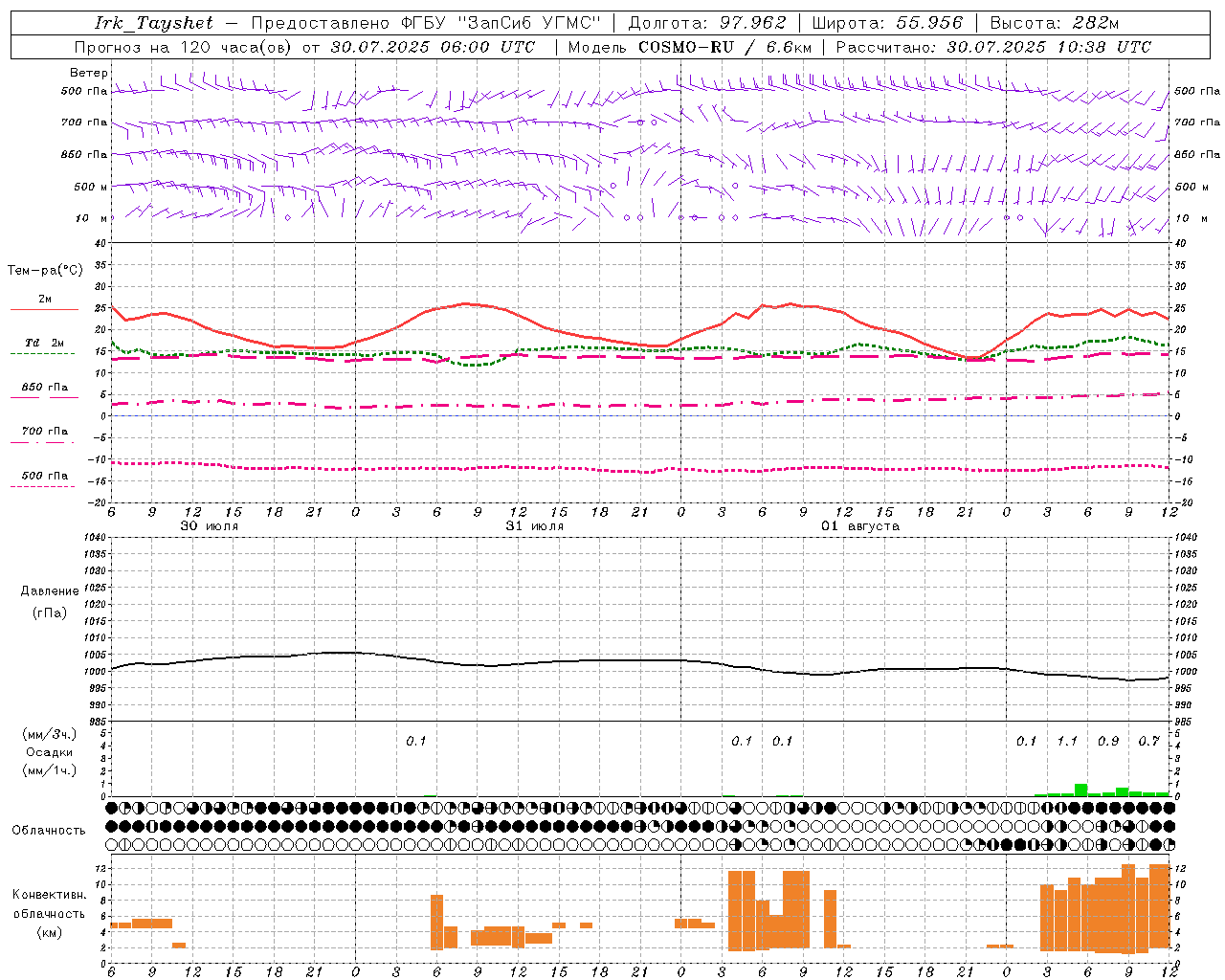The image size is (1225, 980).
Task: Click the Конвективн. облачность panel label
Action: click(x=50, y=913)
